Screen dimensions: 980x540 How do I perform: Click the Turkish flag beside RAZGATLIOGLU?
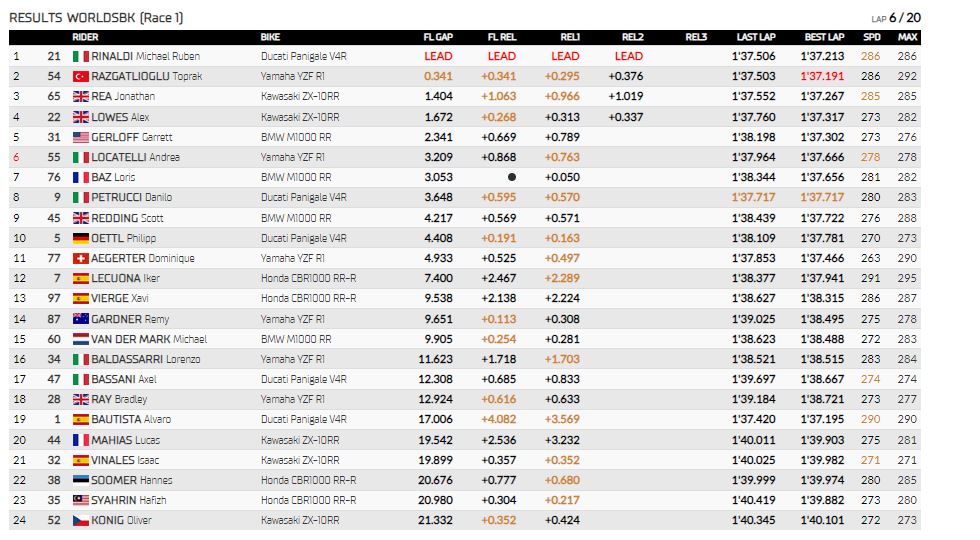pyautogui.click(x=81, y=76)
